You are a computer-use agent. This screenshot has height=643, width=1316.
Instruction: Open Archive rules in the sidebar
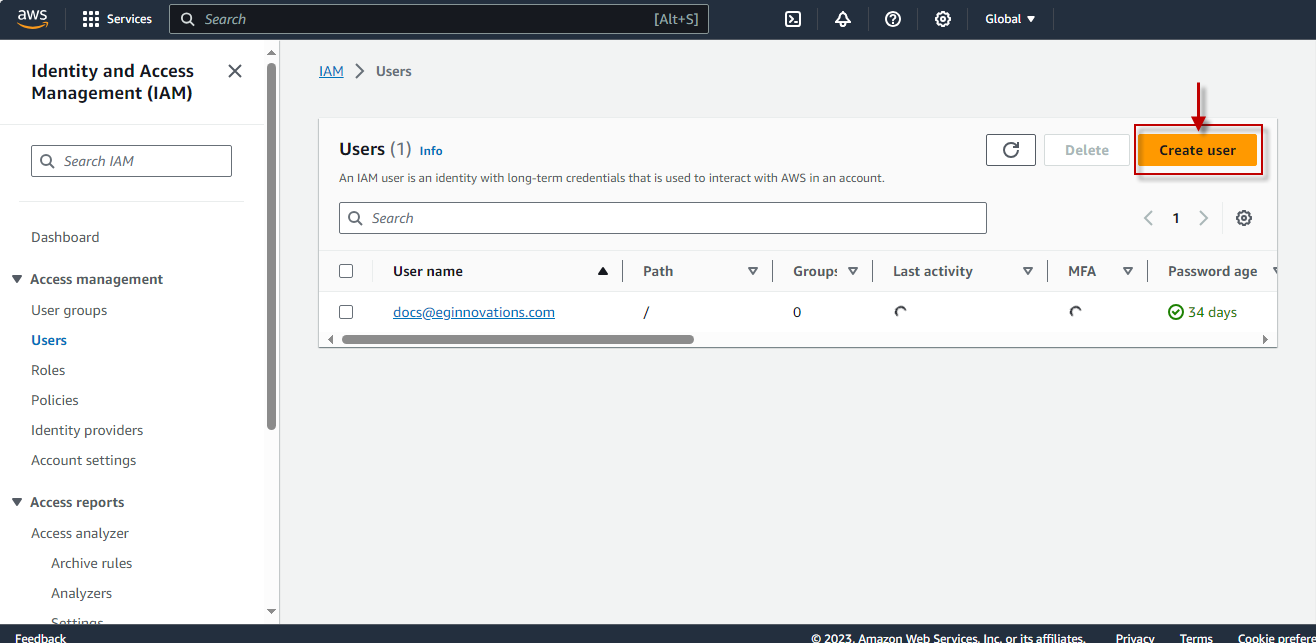(91, 563)
